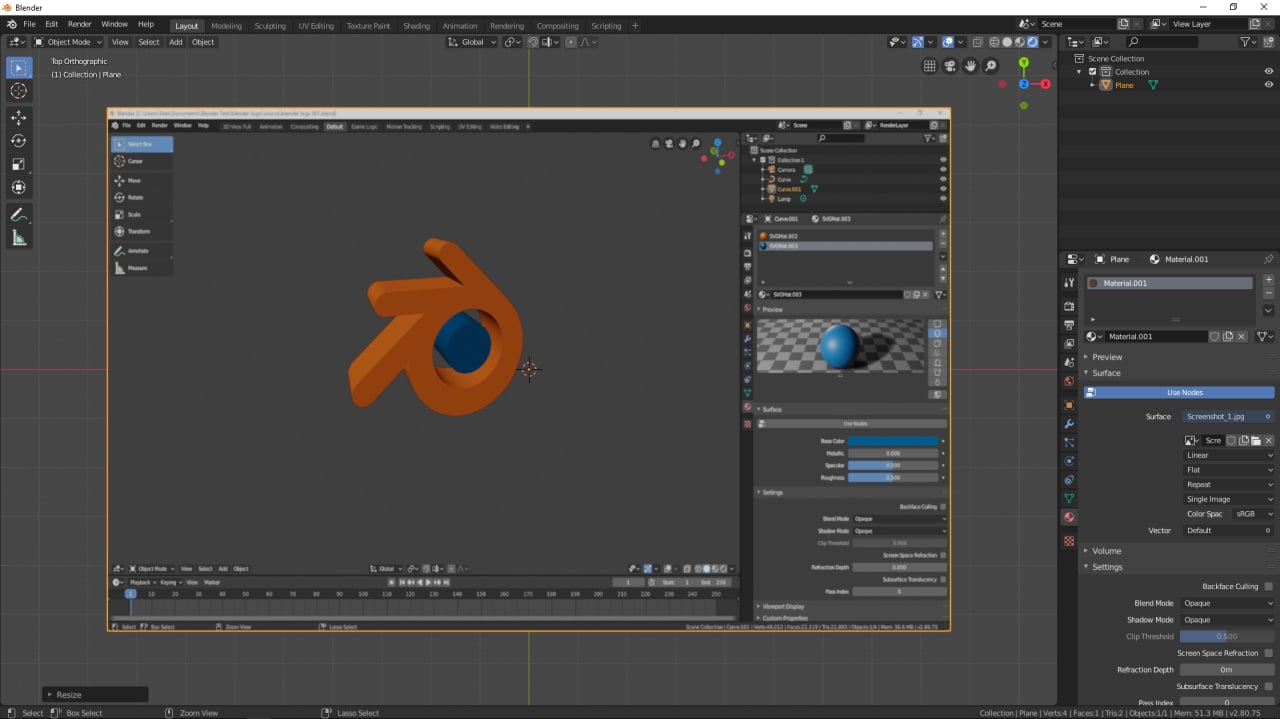Open the sRGB color space dropdown

click(x=1253, y=514)
